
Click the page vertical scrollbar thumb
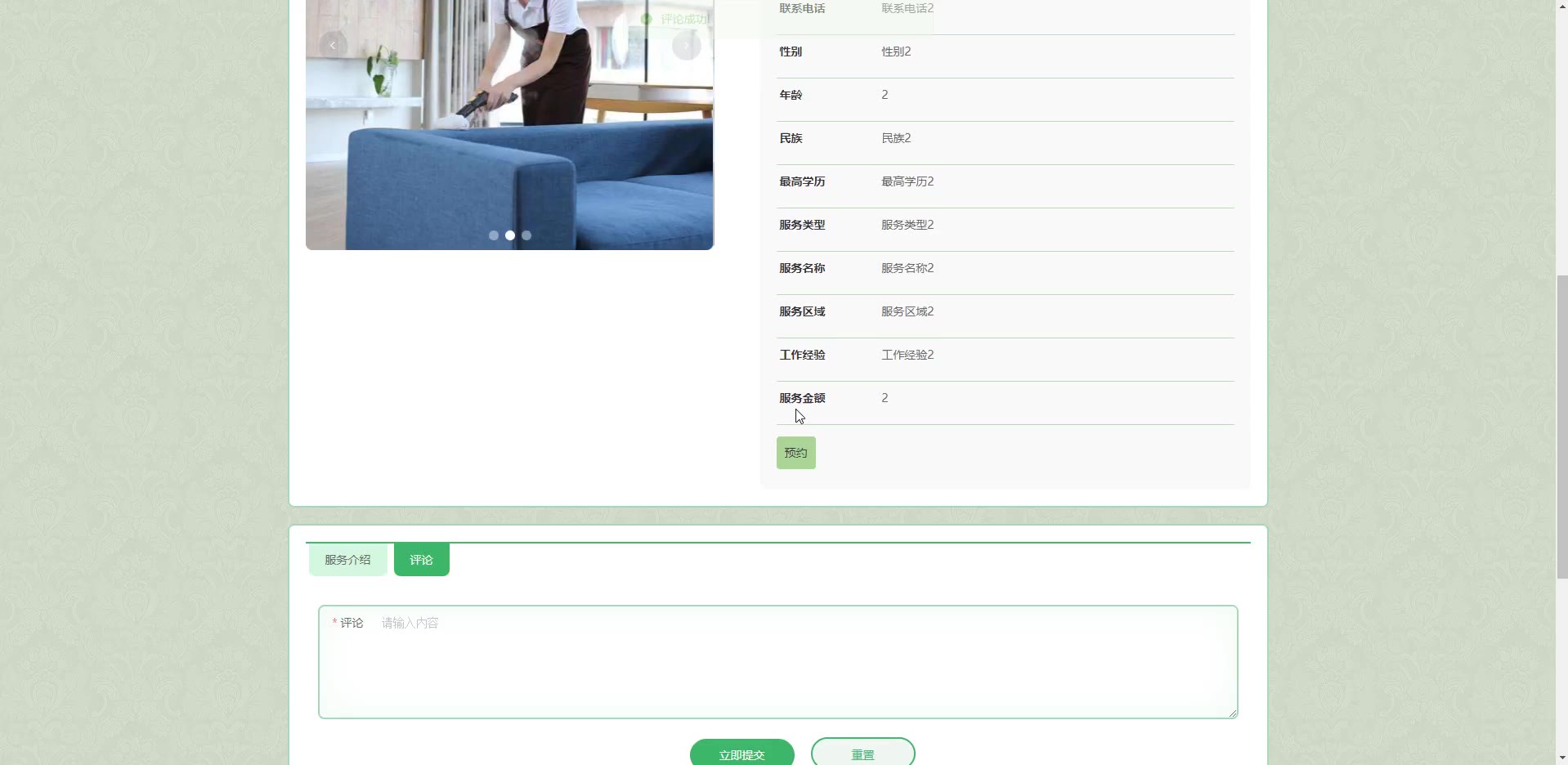(x=1561, y=427)
